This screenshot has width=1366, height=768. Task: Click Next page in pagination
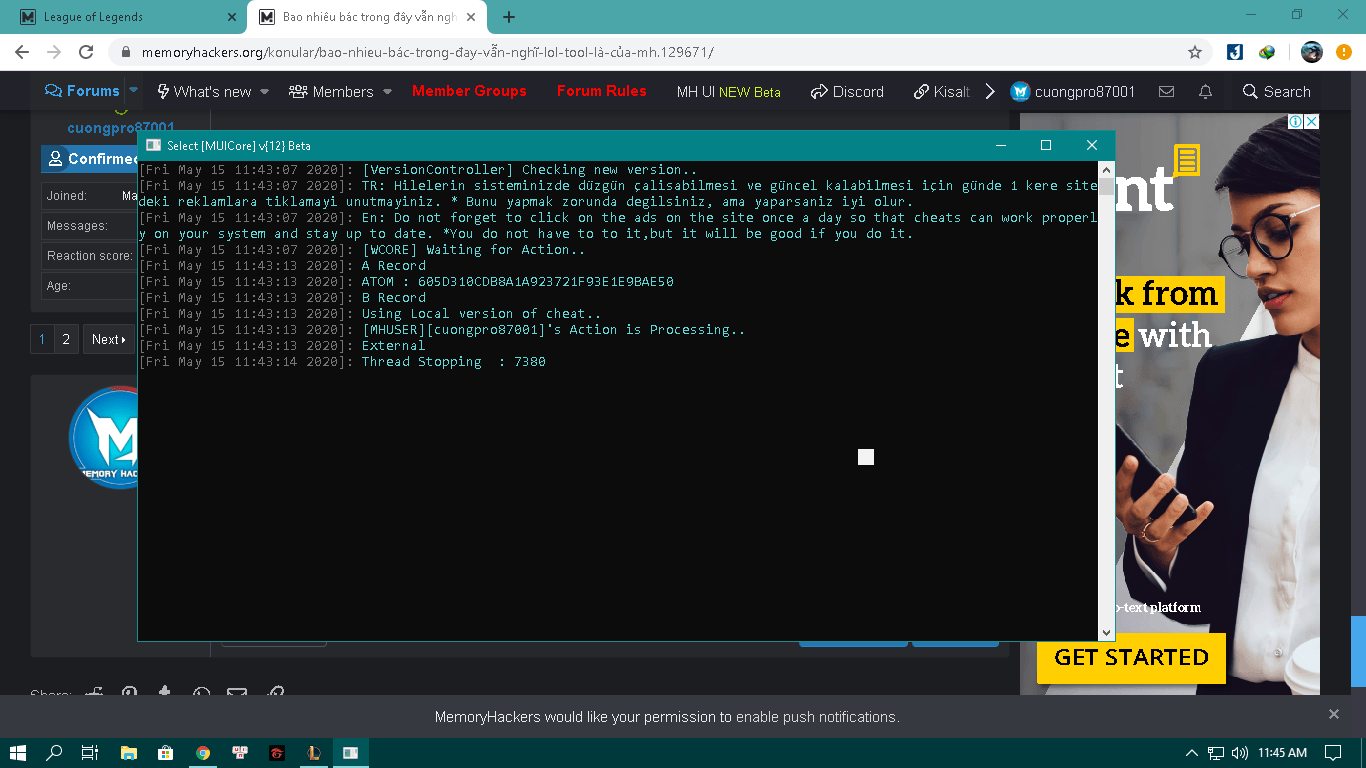click(x=109, y=339)
